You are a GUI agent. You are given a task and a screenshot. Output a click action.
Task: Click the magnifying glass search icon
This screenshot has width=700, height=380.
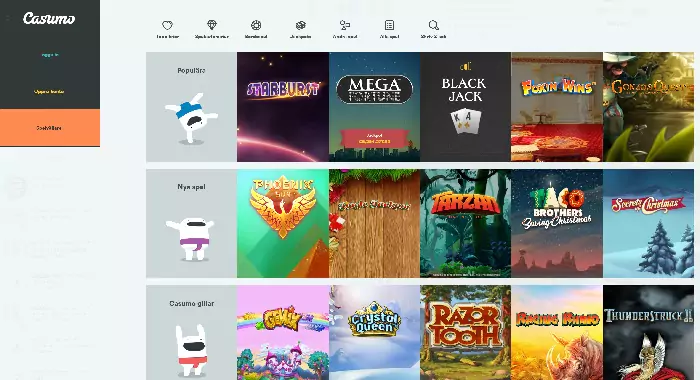(433, 25)
